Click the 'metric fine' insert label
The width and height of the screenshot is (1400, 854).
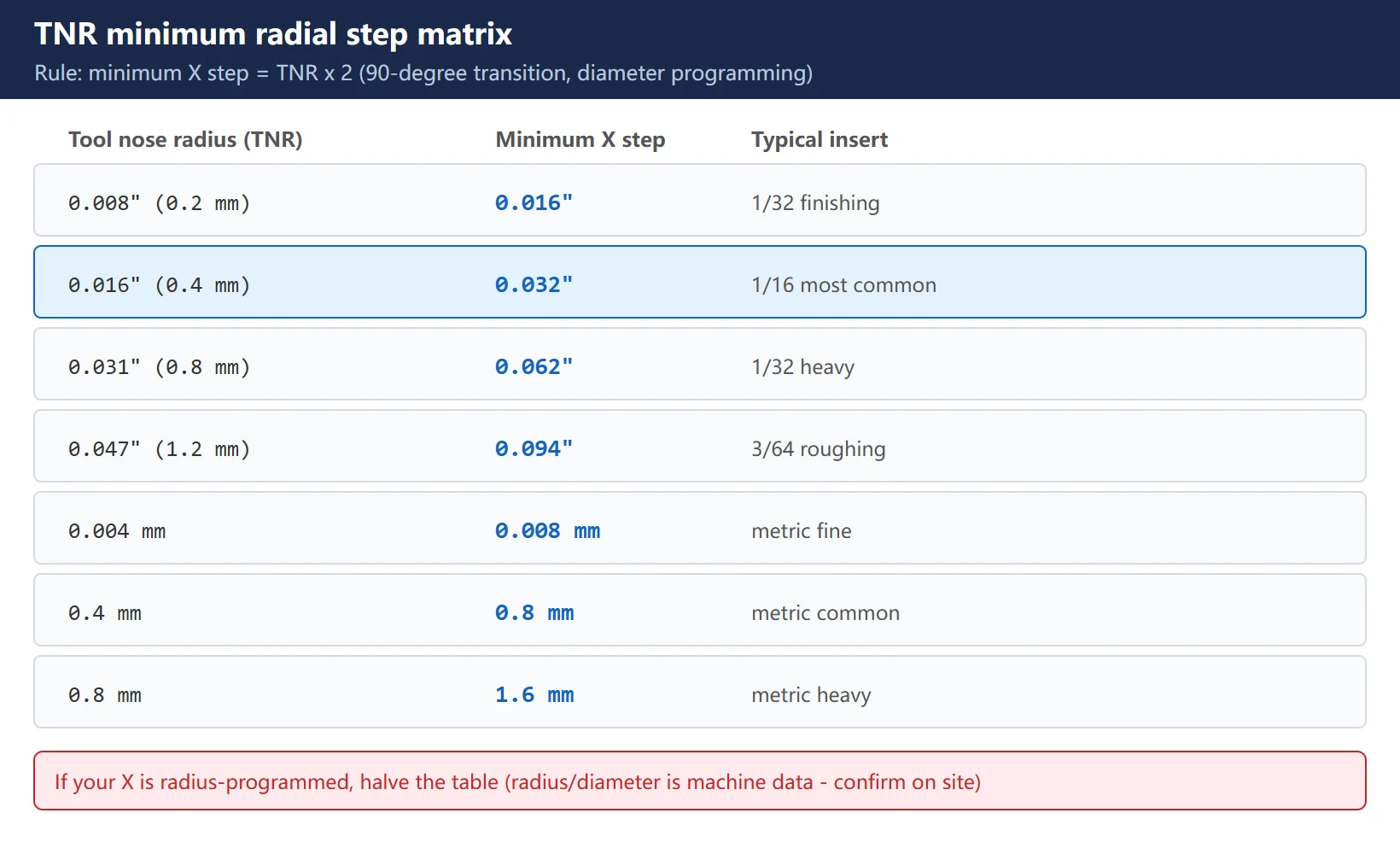(802, 531)
